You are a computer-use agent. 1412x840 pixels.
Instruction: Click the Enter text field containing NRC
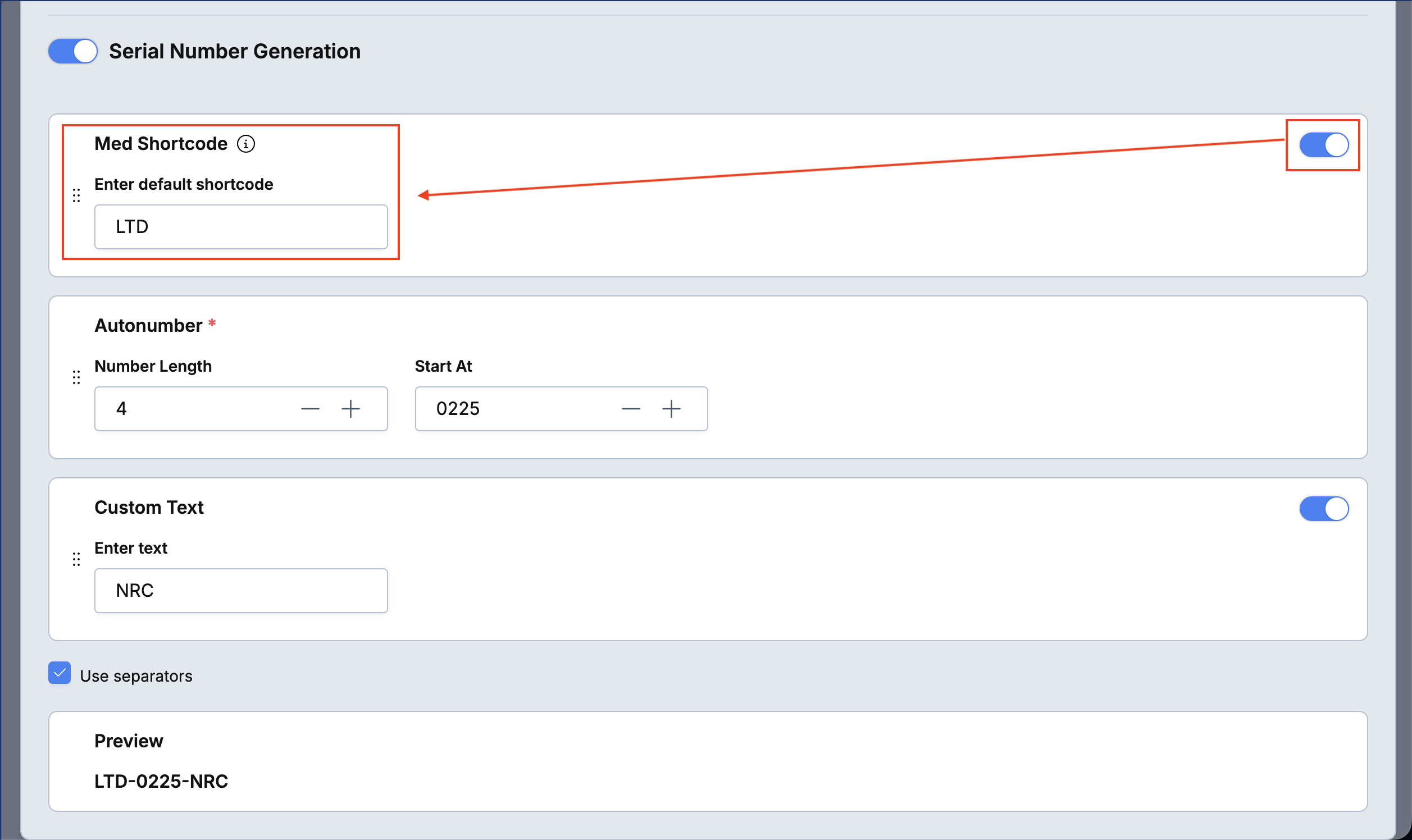241,591
